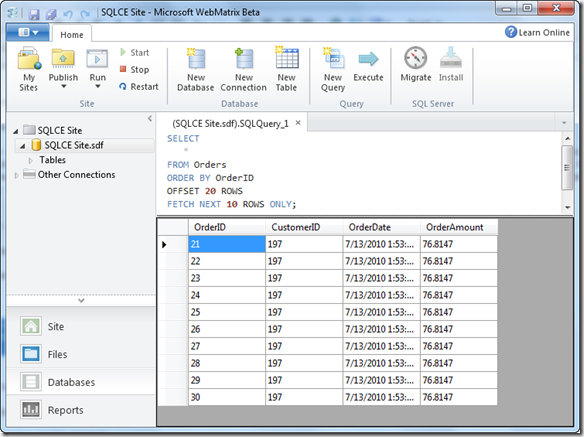The width and height of the screenshot is (584, 437).
Task: Open the Files workspace
Action: pos(81,354)
